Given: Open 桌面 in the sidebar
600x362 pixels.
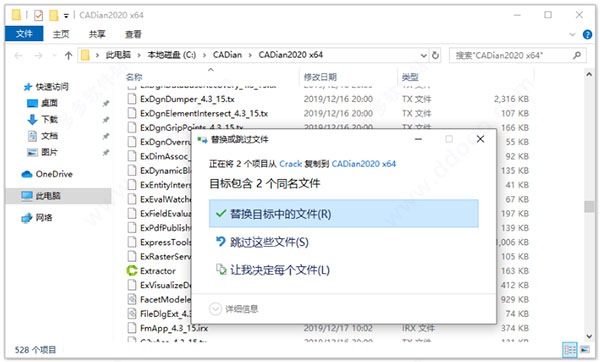Looking at the screenshot, I should (49, 103).
